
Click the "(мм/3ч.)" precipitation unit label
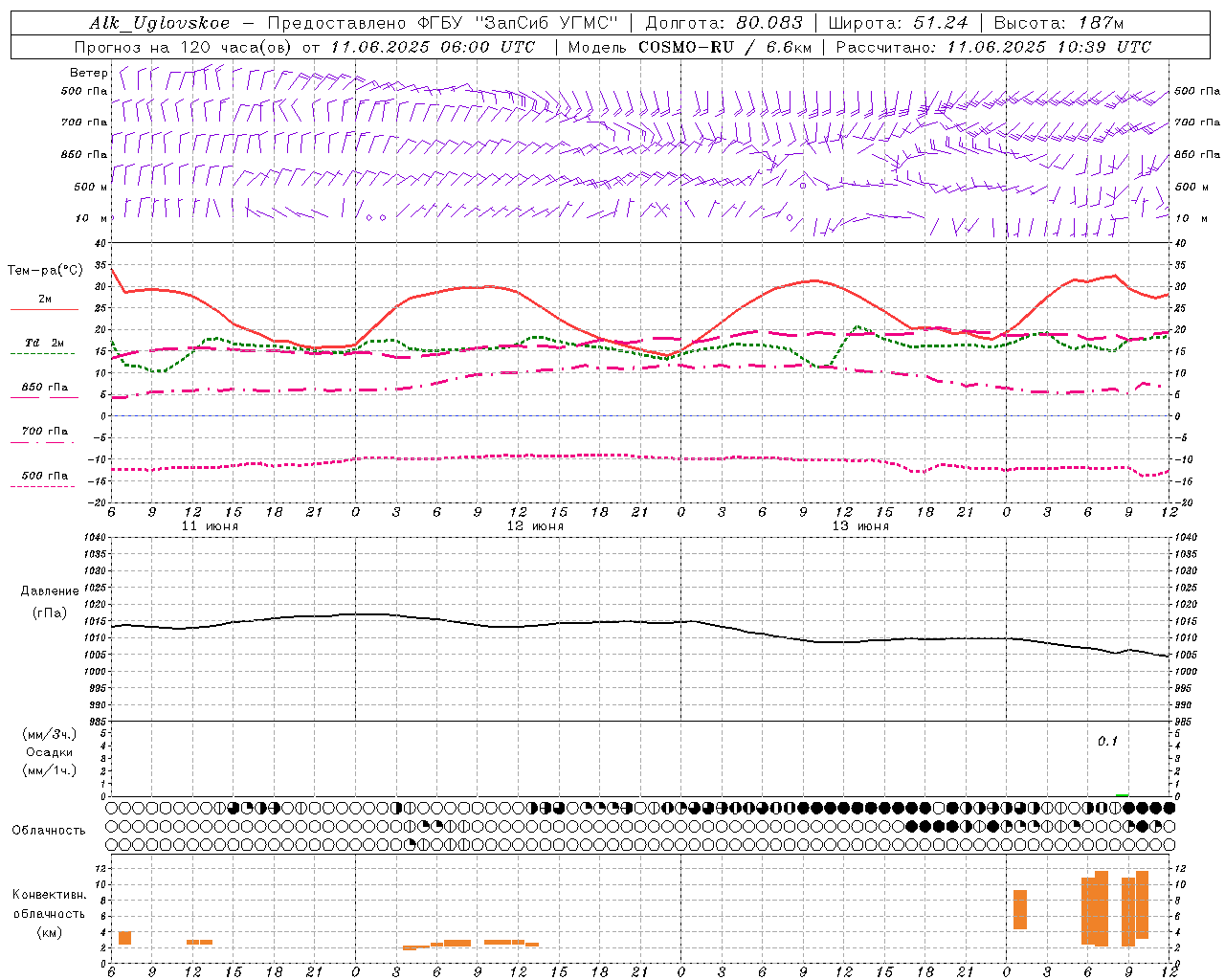tap(50, 734)
